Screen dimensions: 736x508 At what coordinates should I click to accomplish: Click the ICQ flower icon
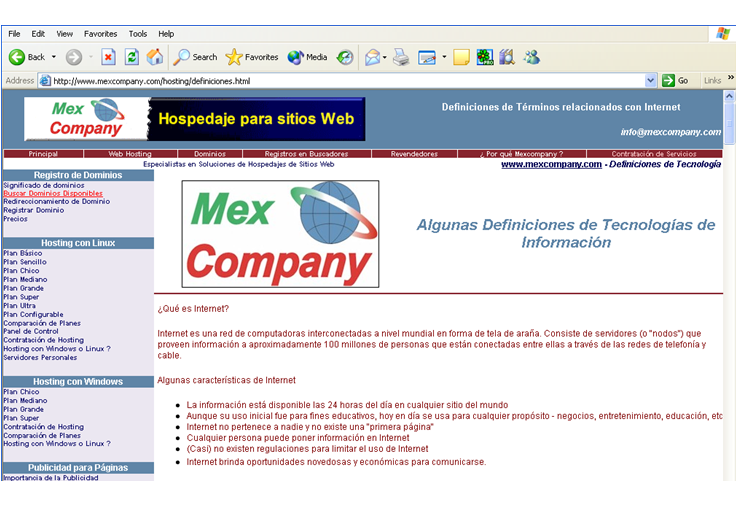point(485,57)
